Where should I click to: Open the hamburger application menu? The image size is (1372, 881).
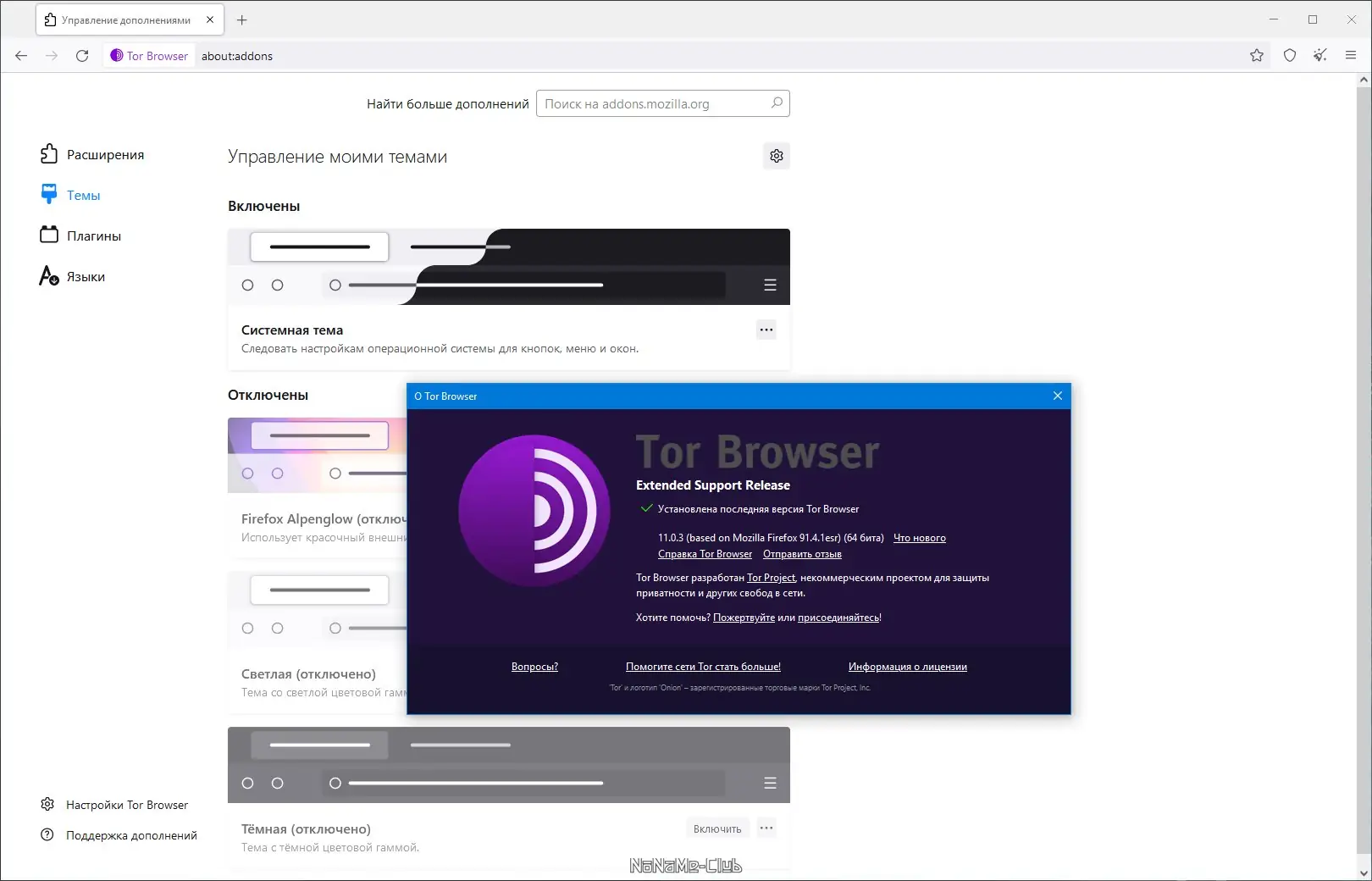(x=1351, y=56)
